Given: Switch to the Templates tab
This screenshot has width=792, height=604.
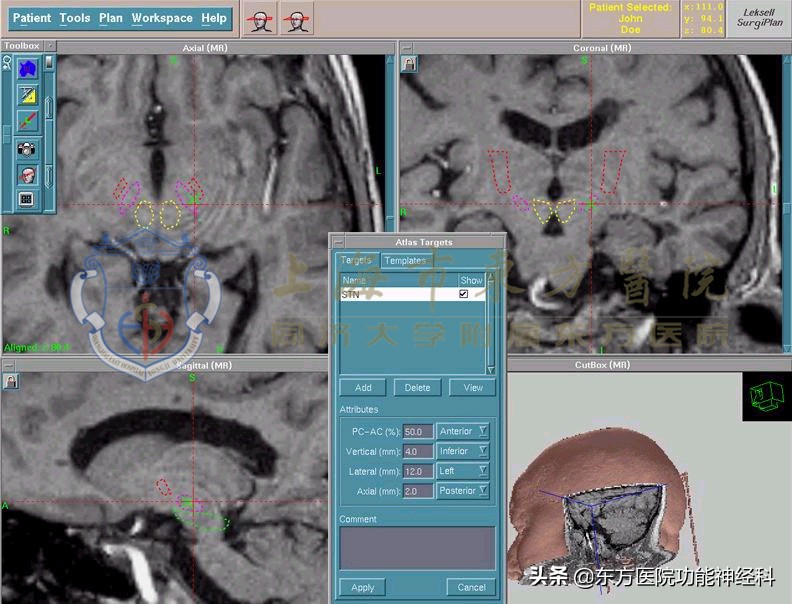Looking at the screenshot, I should [405, 261].
